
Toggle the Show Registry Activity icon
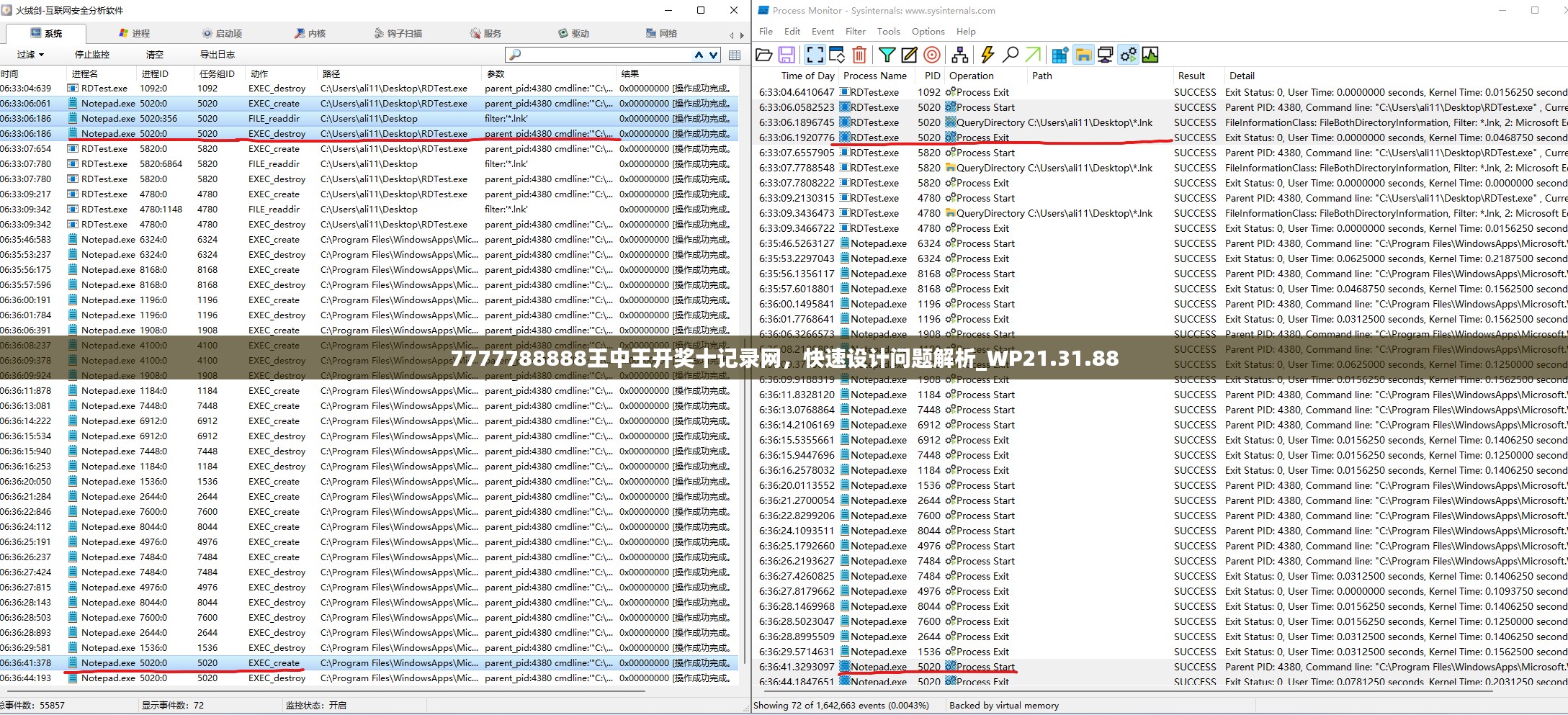pos(1060,55)
